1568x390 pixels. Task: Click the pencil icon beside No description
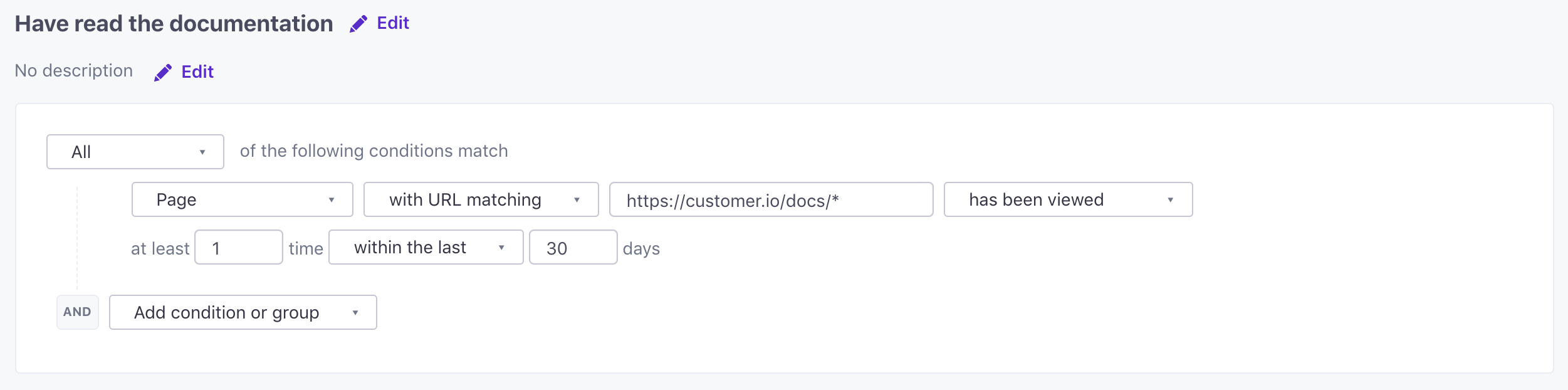click(x=163, y=73)
